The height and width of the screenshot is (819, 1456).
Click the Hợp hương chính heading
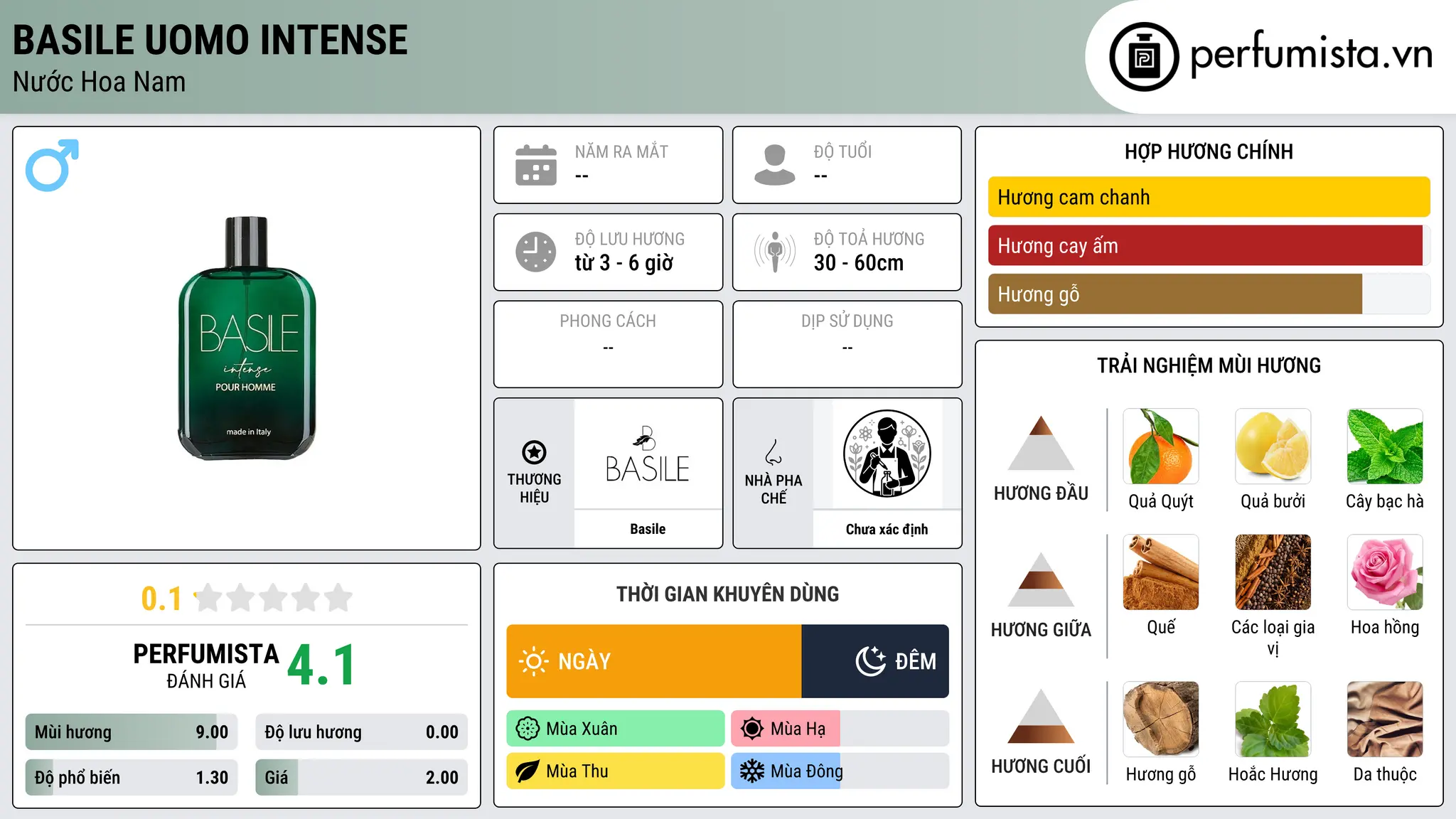[x=1209, y=151]
